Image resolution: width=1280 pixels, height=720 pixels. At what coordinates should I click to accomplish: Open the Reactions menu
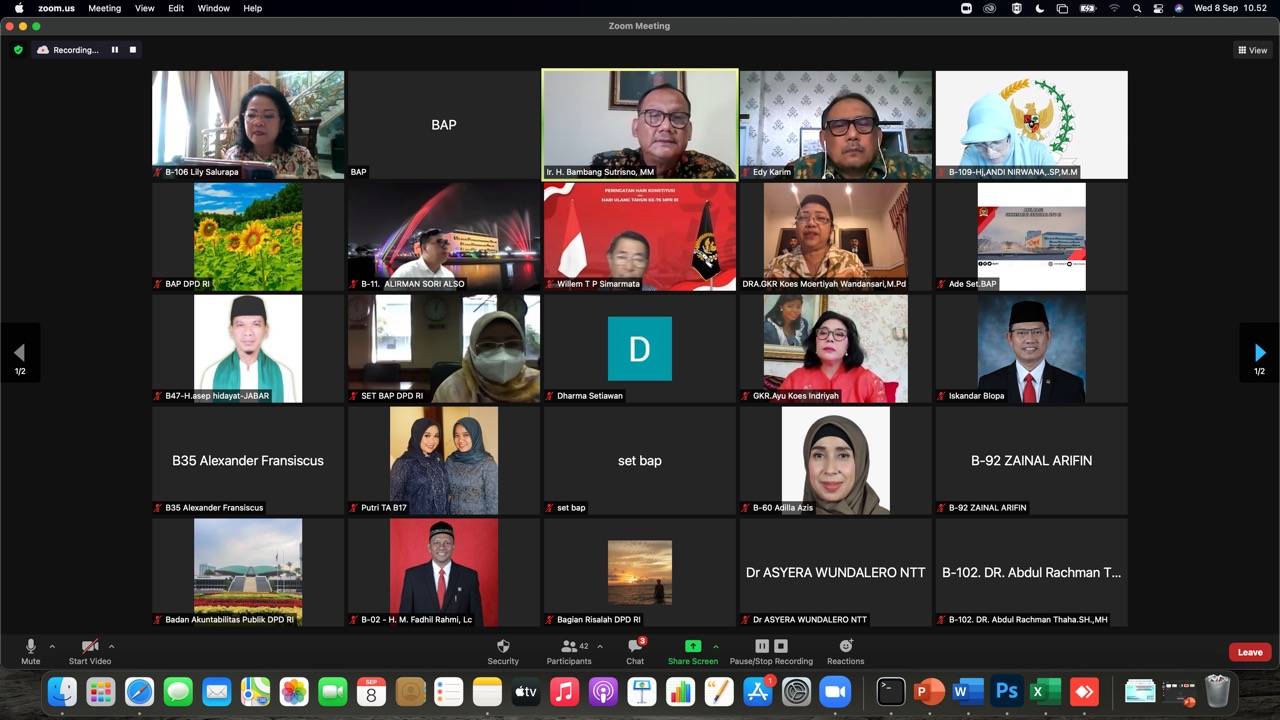pyautogui.click(x=845, y=647)
